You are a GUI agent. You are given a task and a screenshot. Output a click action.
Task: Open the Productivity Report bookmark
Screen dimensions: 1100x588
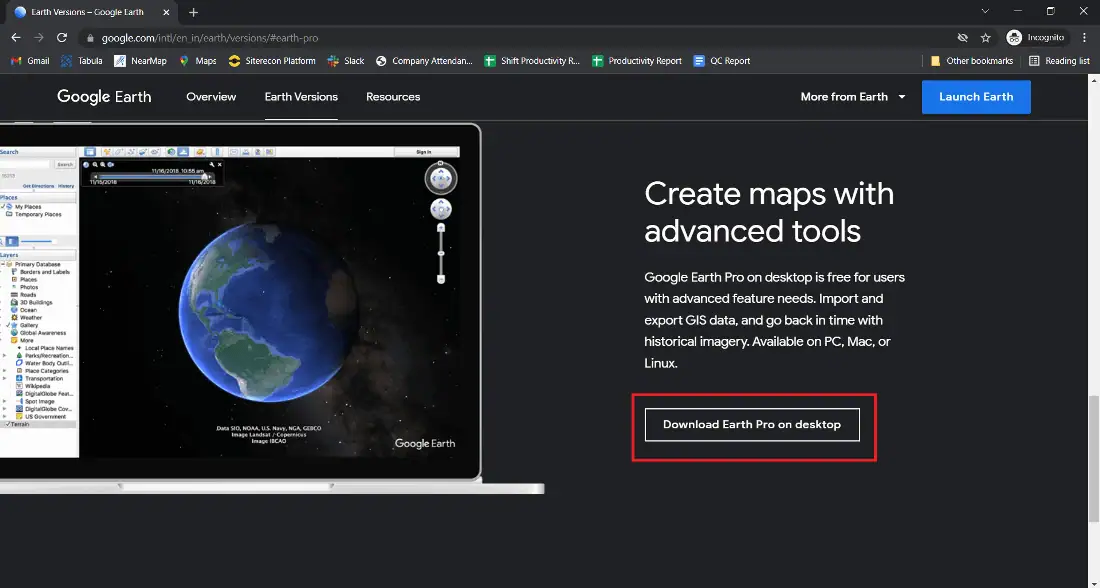(x=637, y=61)
